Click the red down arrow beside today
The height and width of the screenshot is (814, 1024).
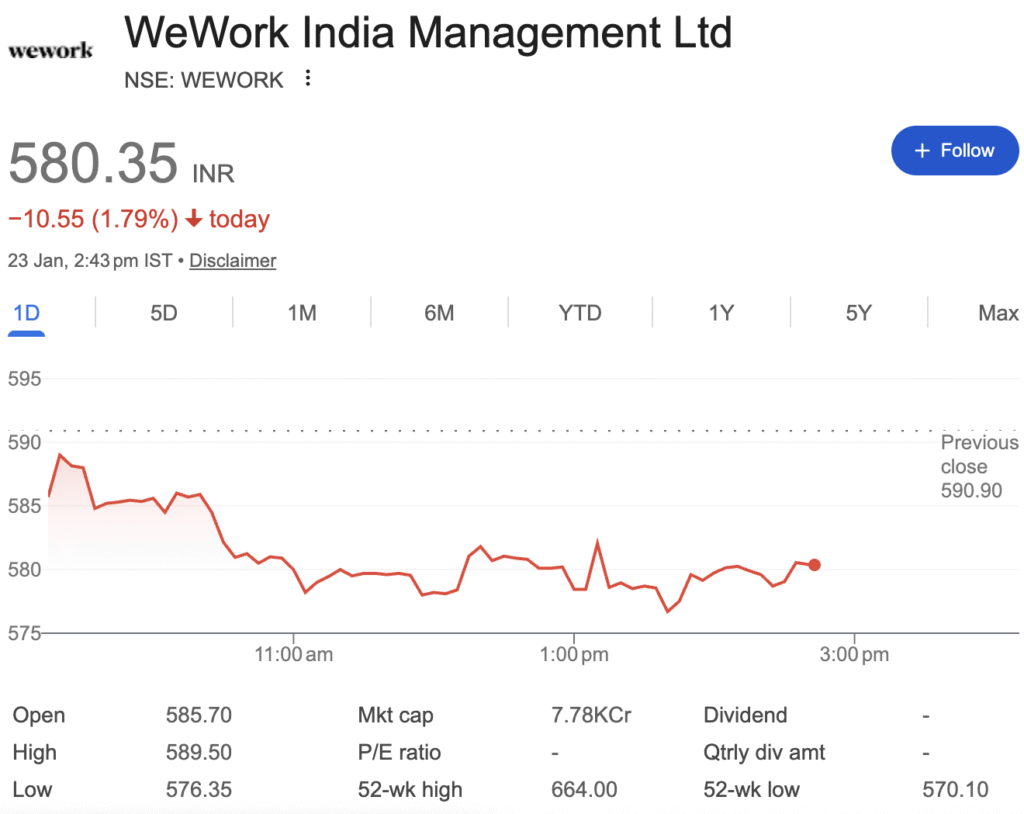(194, 218)
